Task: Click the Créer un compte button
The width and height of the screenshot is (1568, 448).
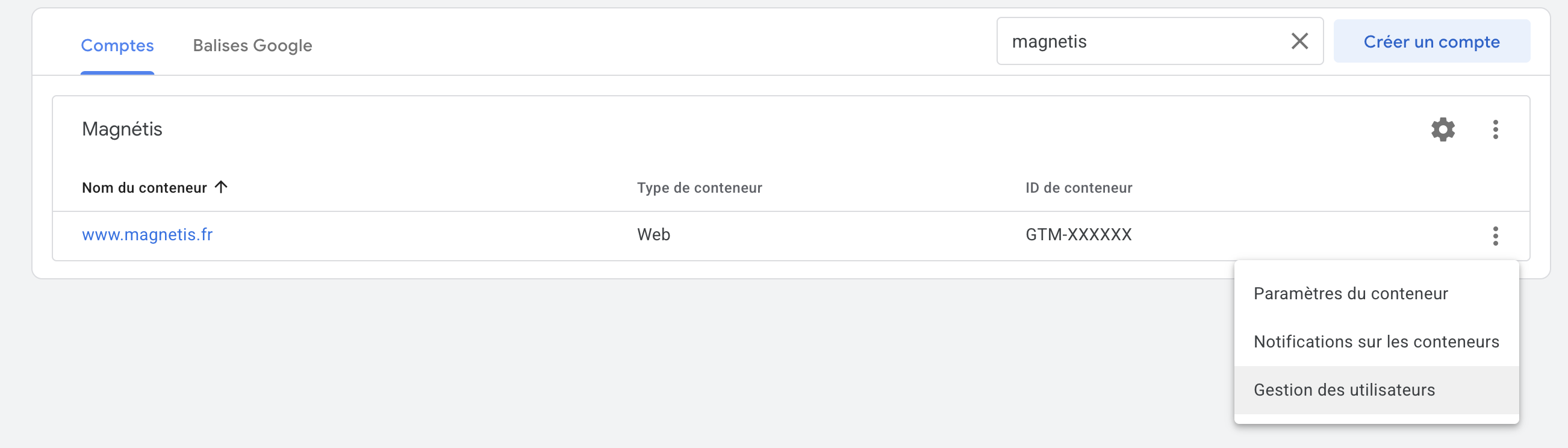Action: click(x=1431, y=42)
